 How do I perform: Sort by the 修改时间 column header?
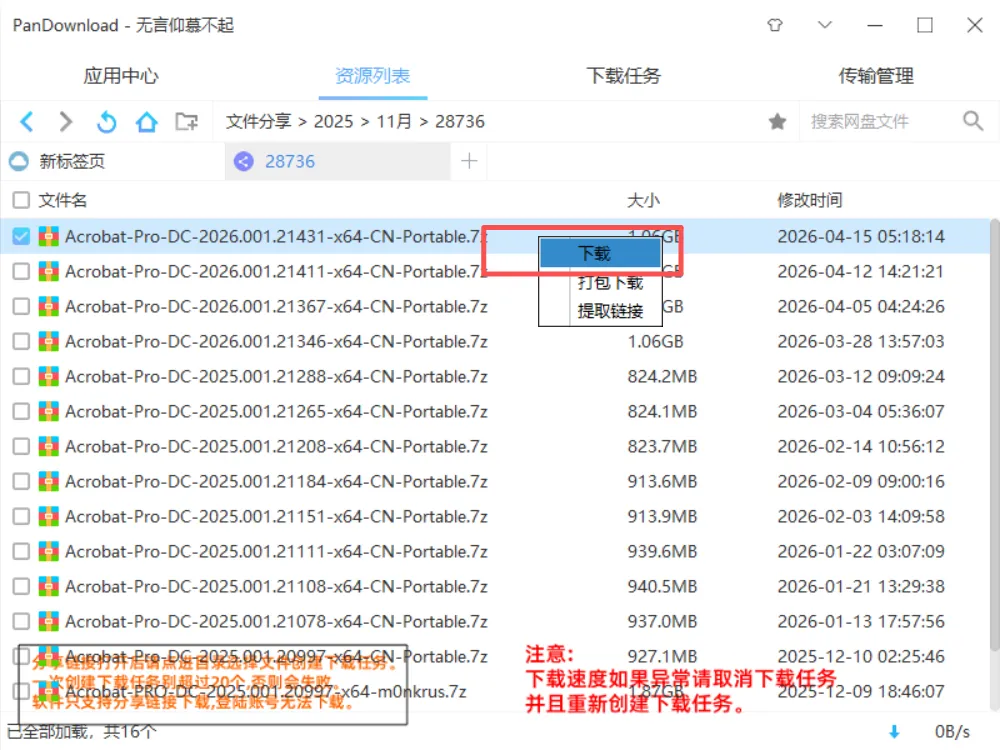pyautogui.click(x=809, y=200)
